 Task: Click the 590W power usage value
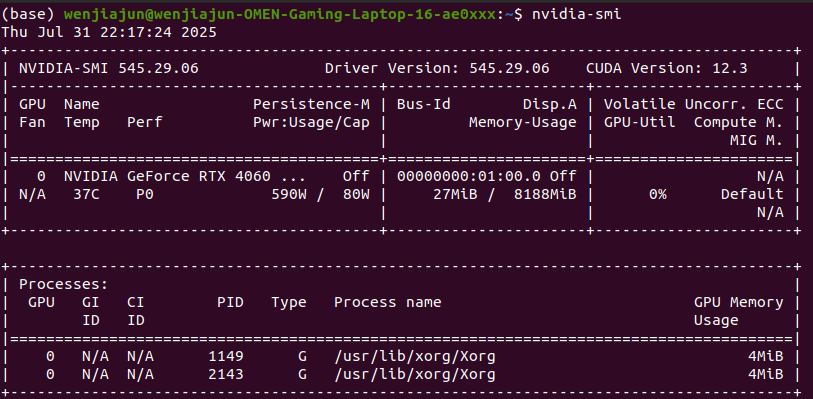pyautogui.click(x=289, y=195)
